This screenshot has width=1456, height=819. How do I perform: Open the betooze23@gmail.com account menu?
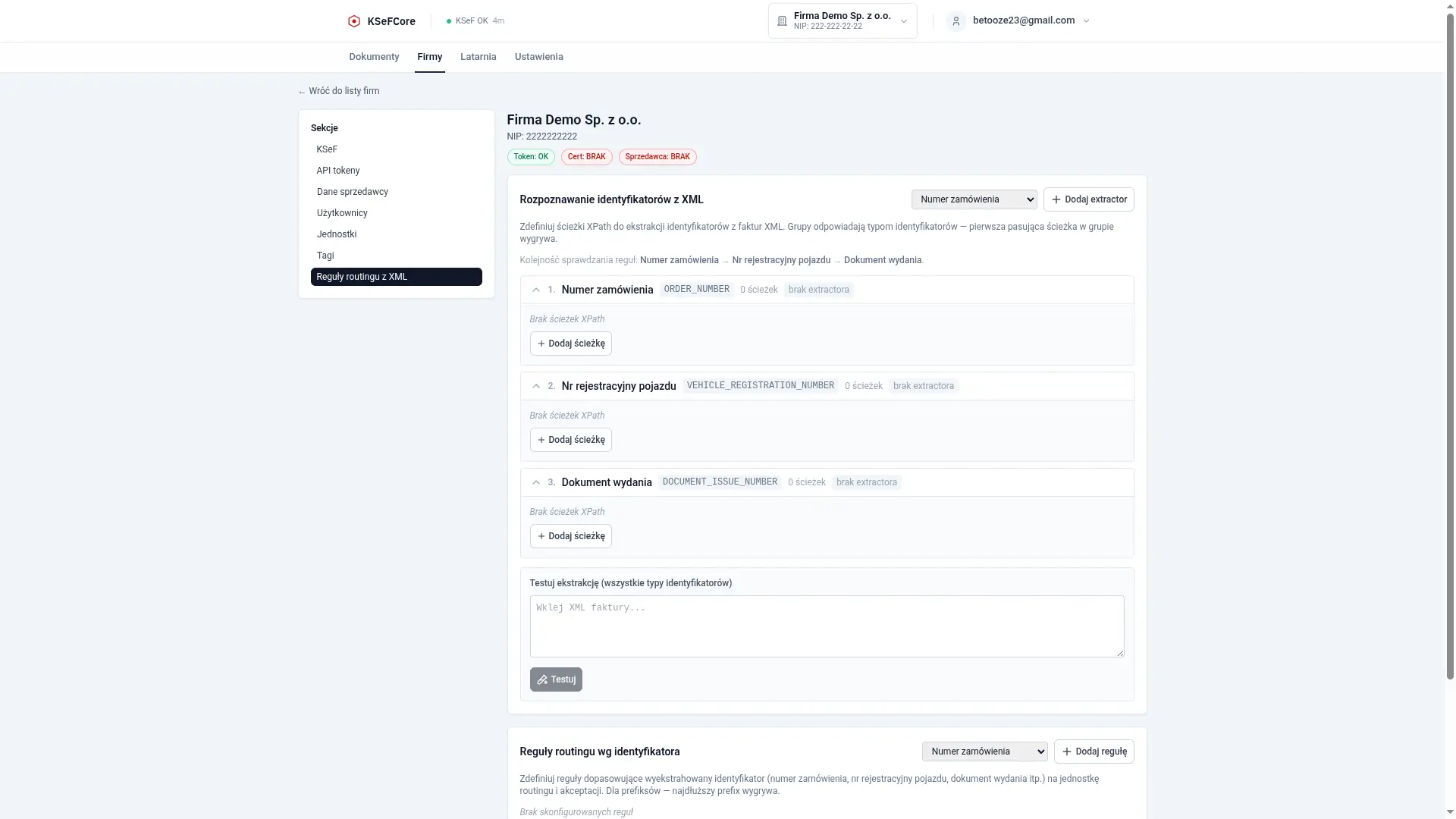(x=1018, y=21)
